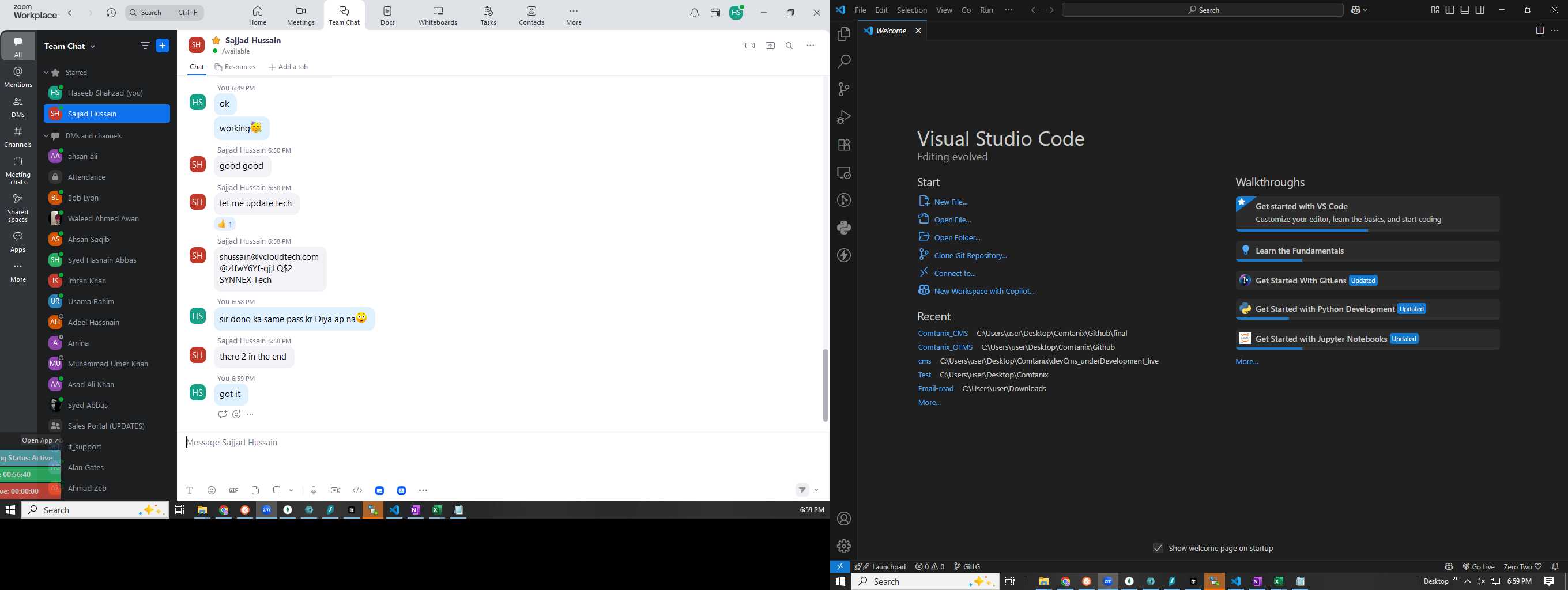Open emoji picker in Zoom message toolbar

[212, 490]
